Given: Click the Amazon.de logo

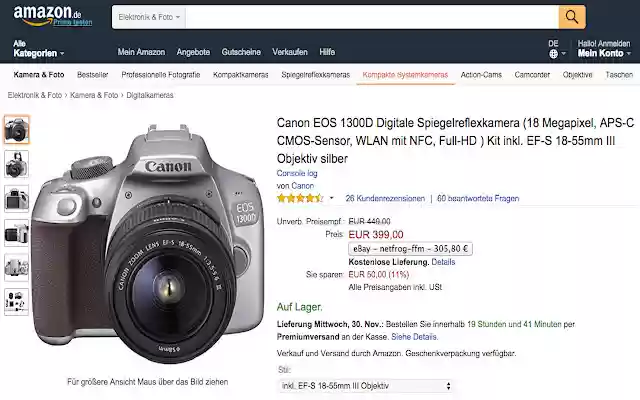Looking at the screenshot, I should [x=47, y=15].
